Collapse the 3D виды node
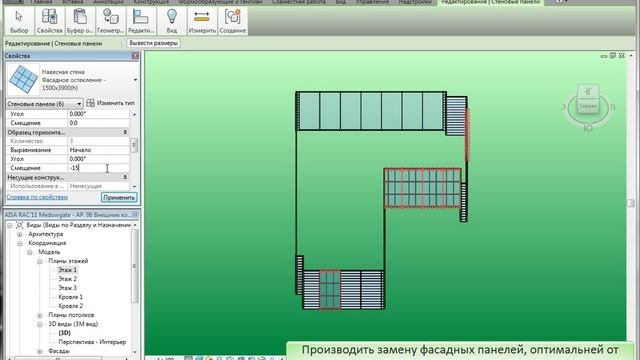640x360 pixels. 40,324
